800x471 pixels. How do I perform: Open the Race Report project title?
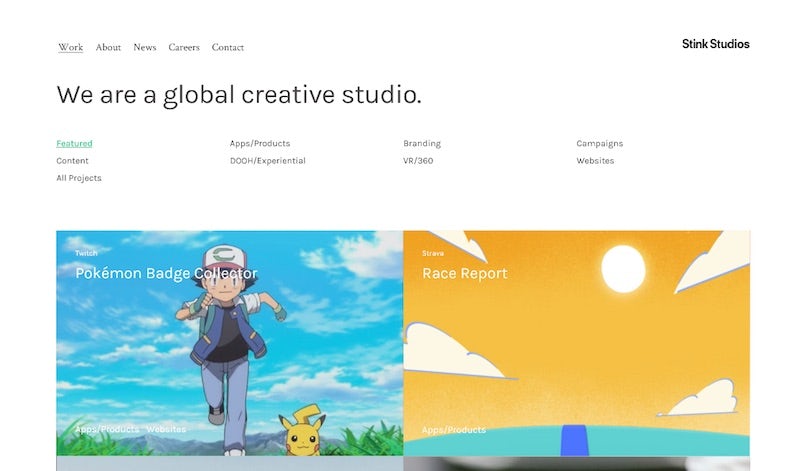(x=464, y=273)
